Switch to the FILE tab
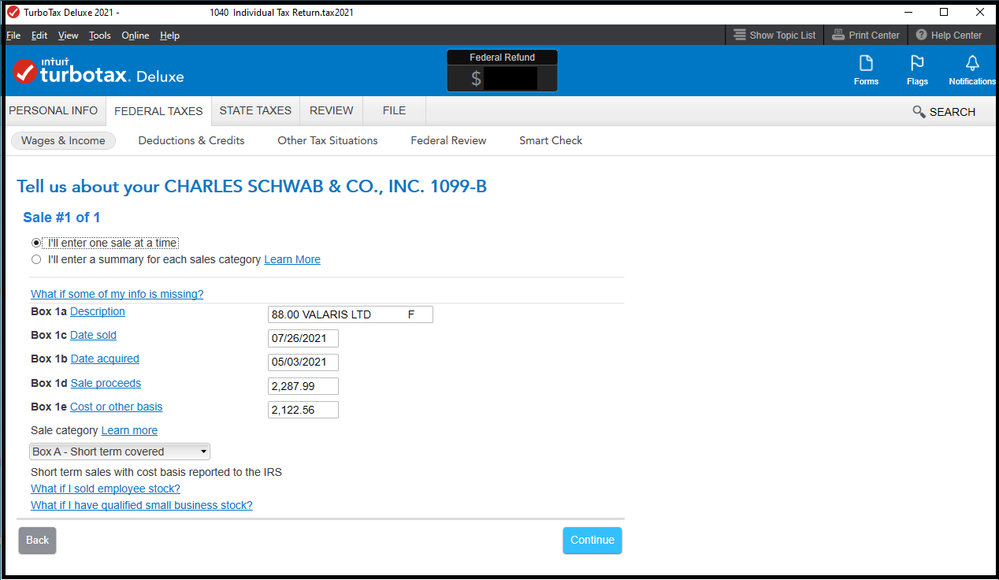This screenshot has height=580, width=999. (394, 111)
